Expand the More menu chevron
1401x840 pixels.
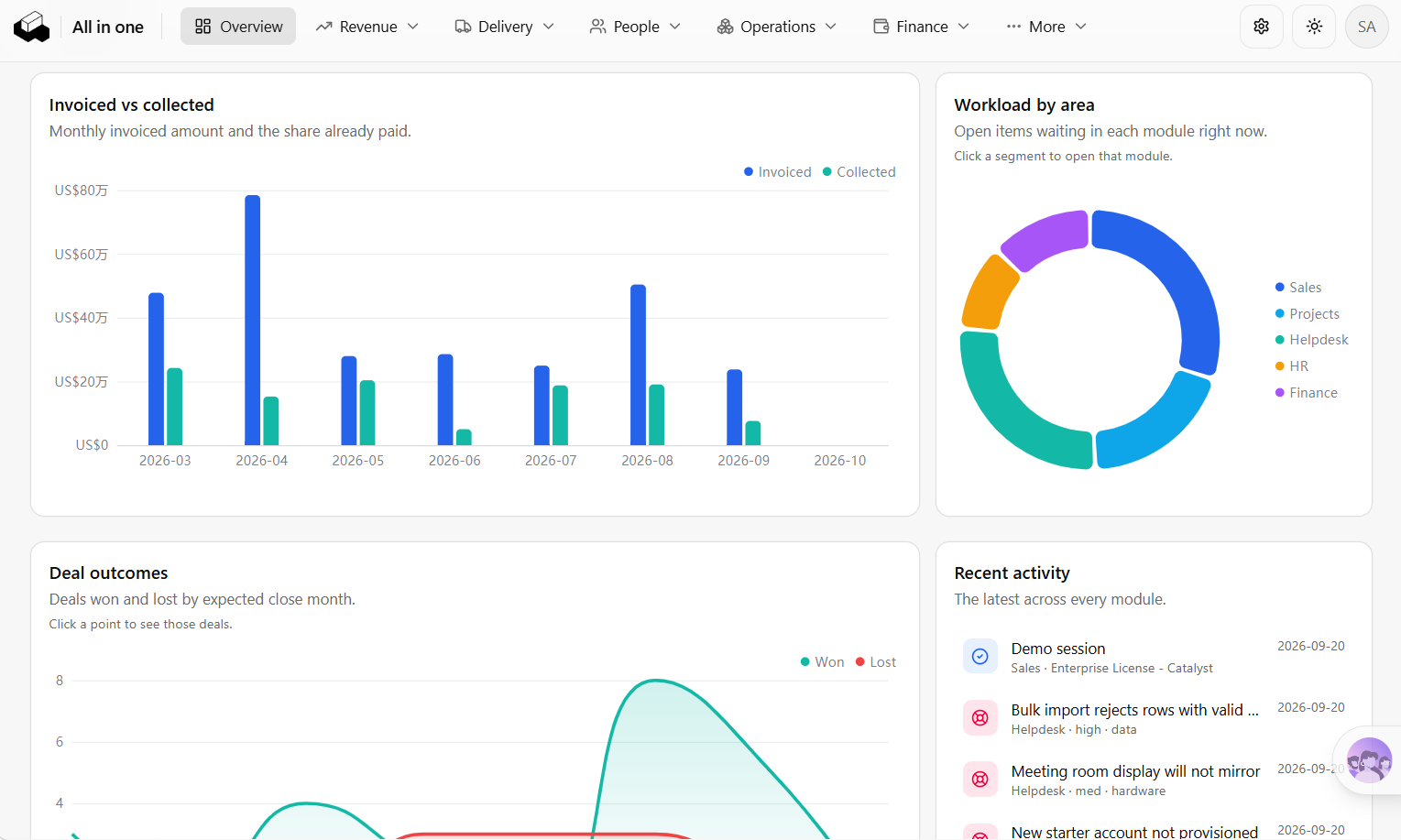(1081, 27)
